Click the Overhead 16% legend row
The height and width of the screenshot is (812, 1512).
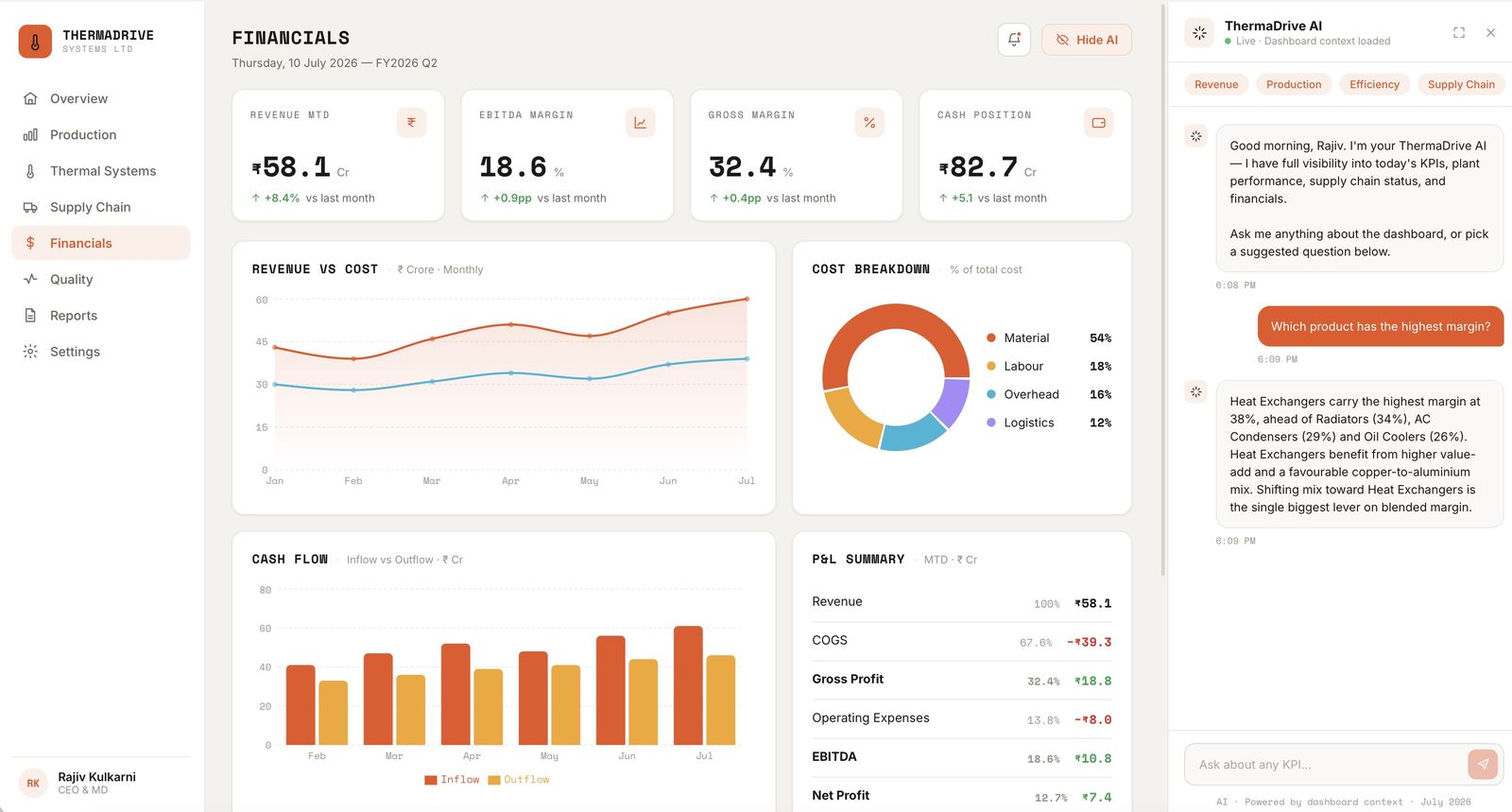[1049, 394]
